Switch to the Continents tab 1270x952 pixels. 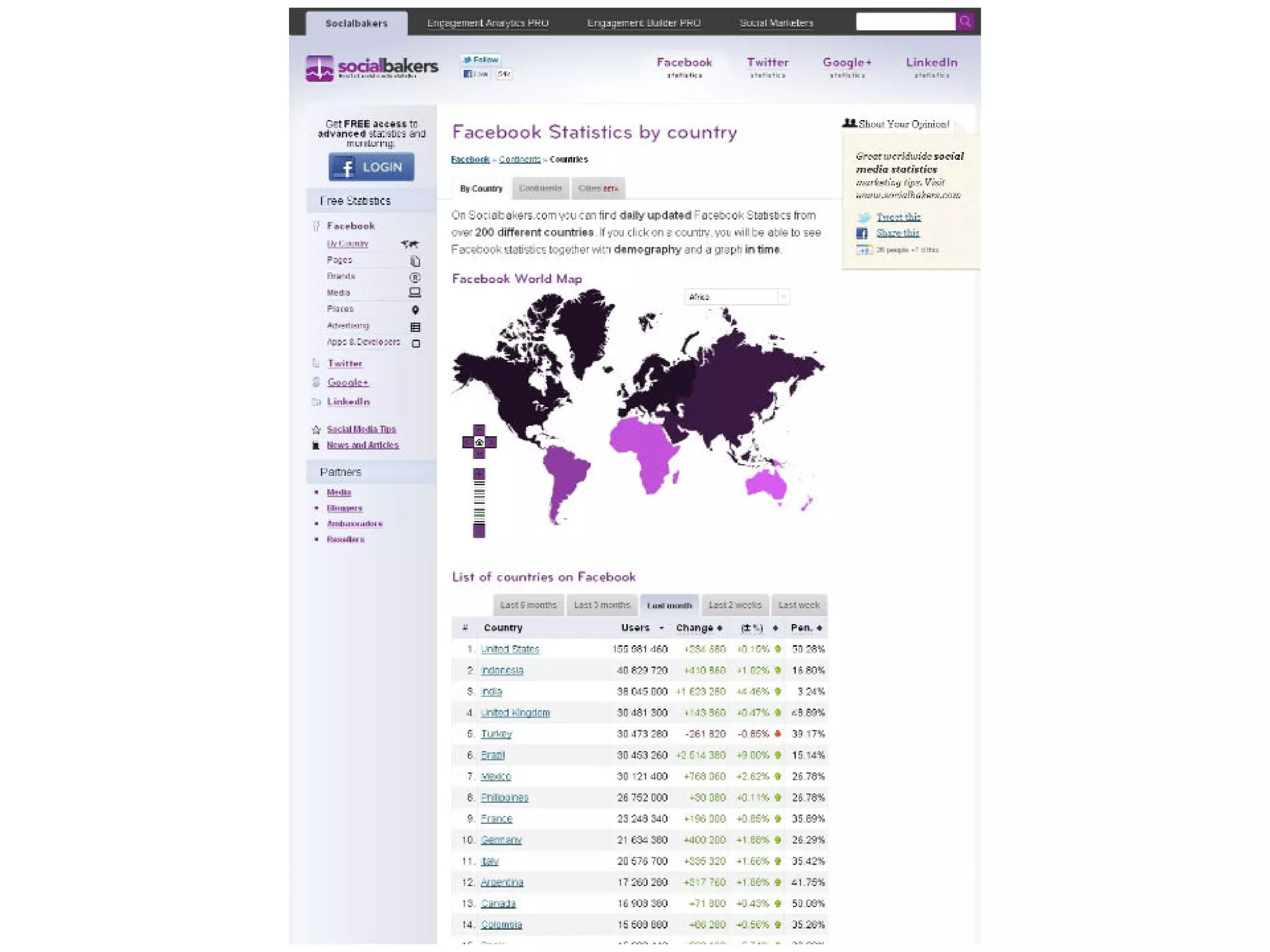[x=540, y=188]
